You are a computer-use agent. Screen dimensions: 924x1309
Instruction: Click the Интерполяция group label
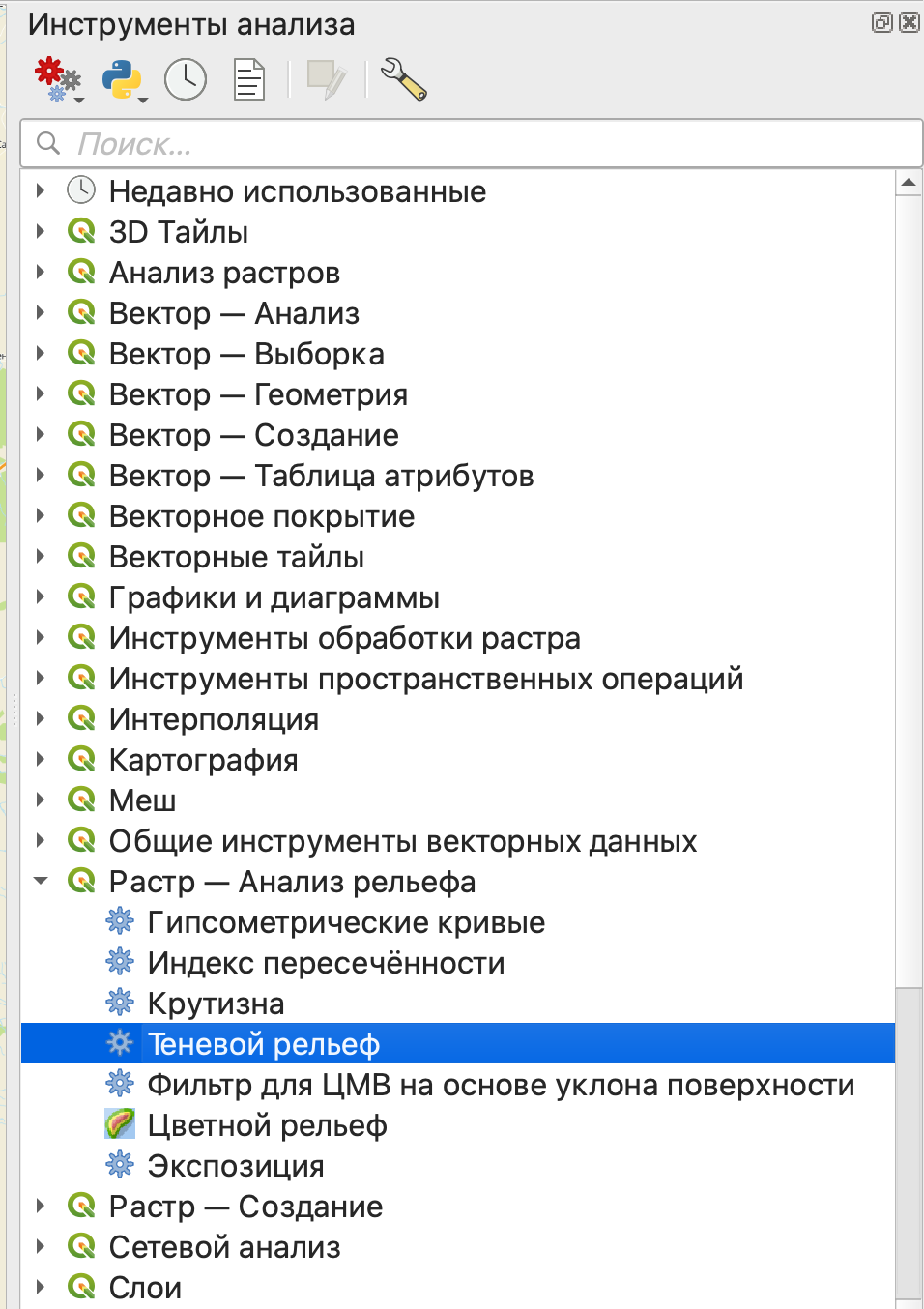(x=214, y=719)
